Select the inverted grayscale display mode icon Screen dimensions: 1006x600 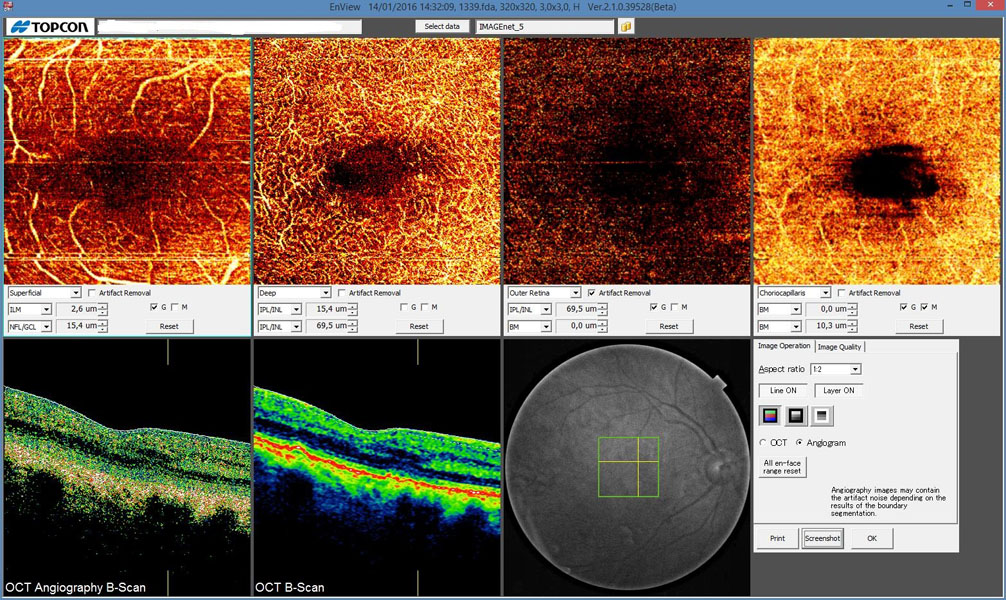point(822,416)
